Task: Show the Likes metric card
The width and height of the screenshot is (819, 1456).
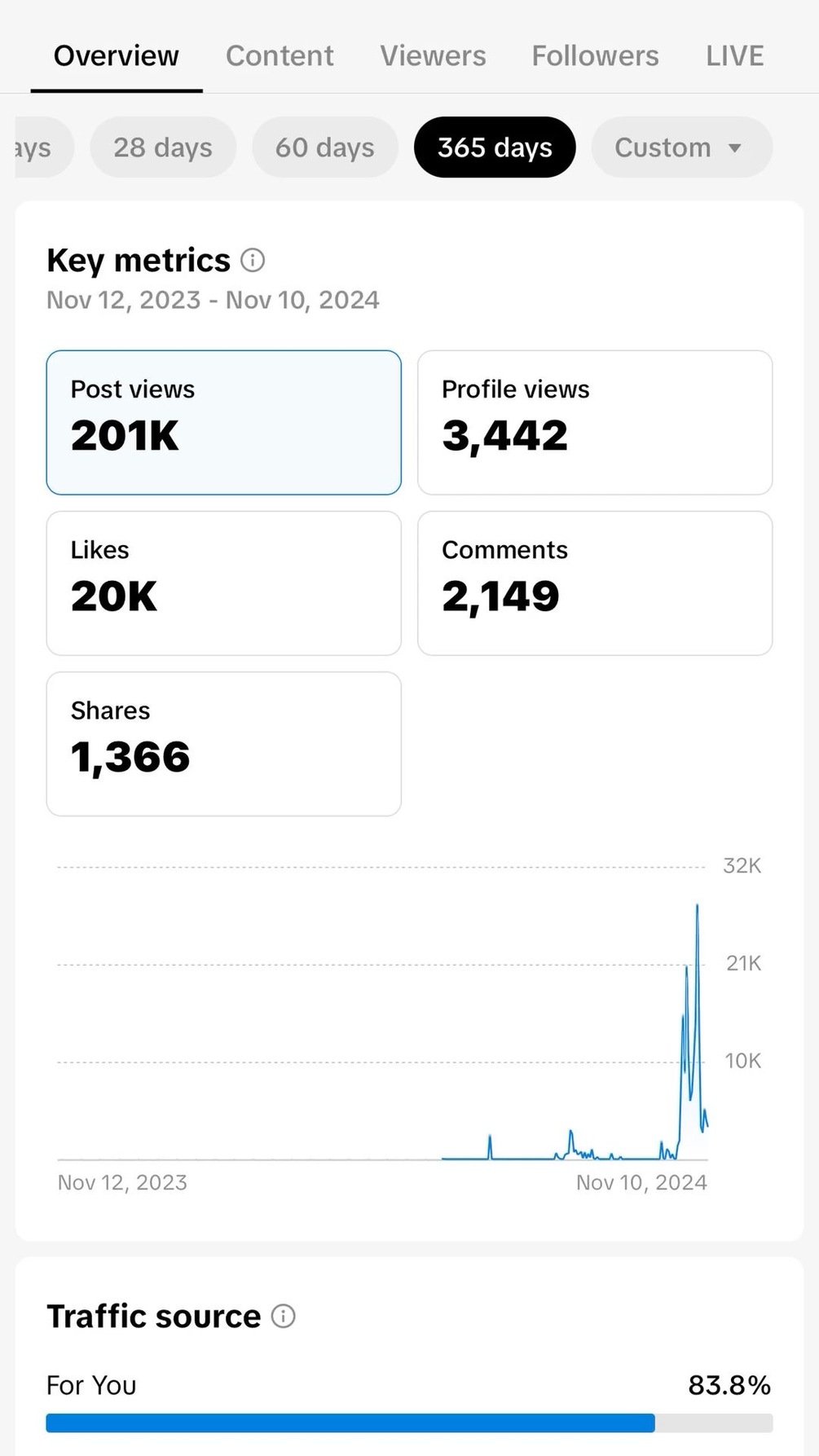Action: (x=223, y=583)
